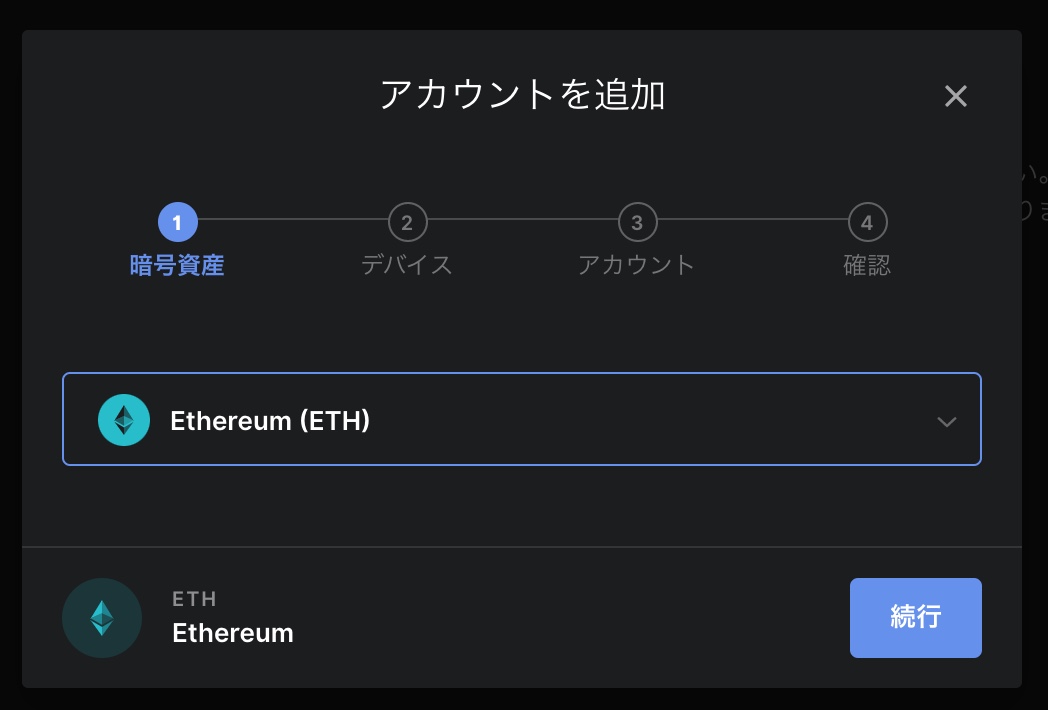Open the Ethereum (ETH) selection combo box
The image size is (1048, 710).
coord(521,419)
